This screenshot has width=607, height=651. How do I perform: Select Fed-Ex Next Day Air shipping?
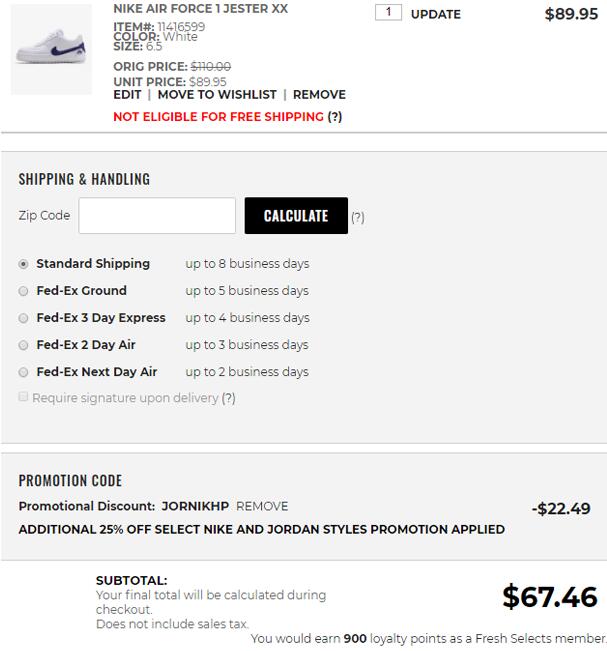pyautogui.click(x=24, y=372)
